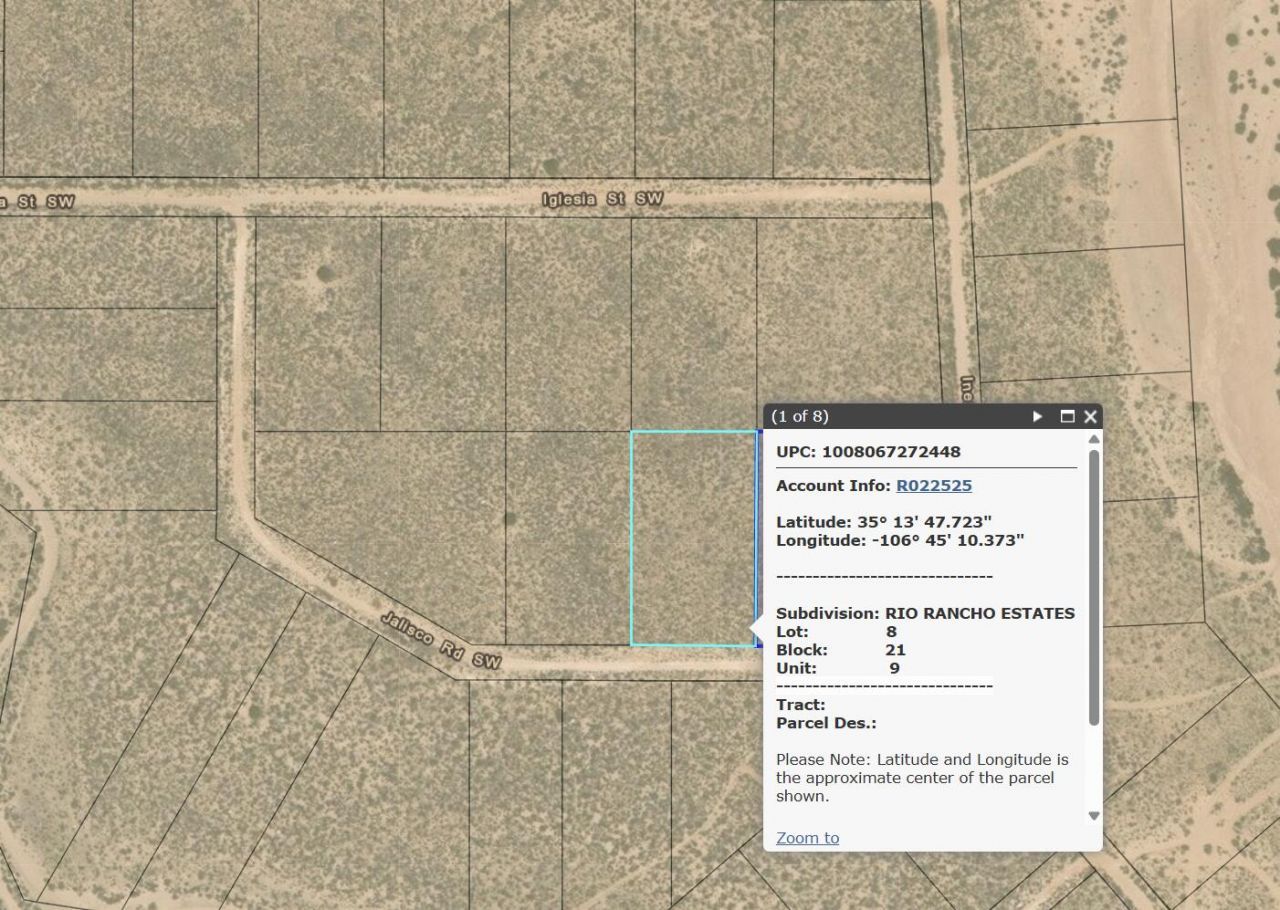Click the Longitude coordinate text
Image resolution: width=1280 pixels, height=910 pixels.
click(x=900, y=541)
